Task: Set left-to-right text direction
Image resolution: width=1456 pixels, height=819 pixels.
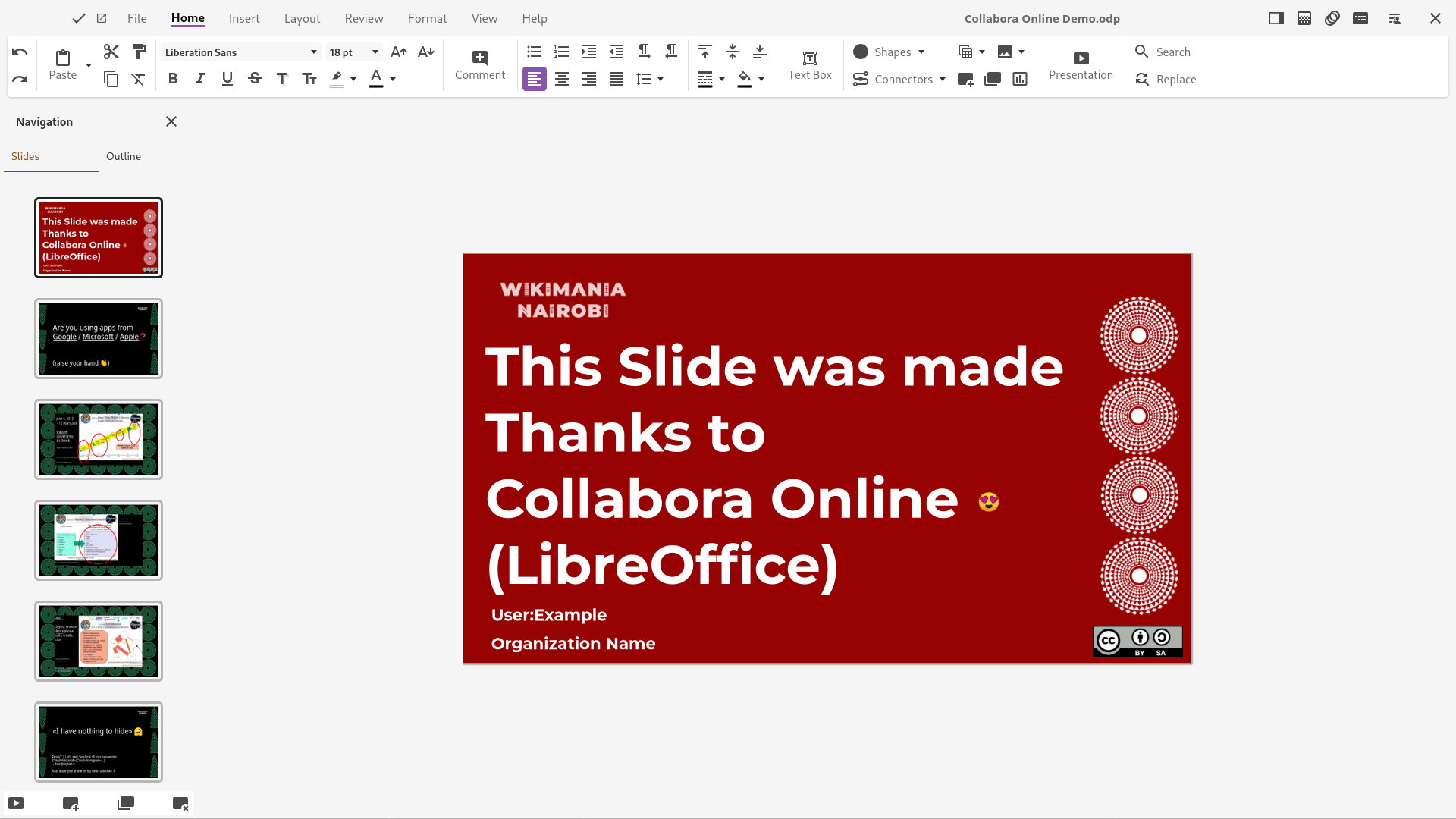Action: click(x=644, y=52)
